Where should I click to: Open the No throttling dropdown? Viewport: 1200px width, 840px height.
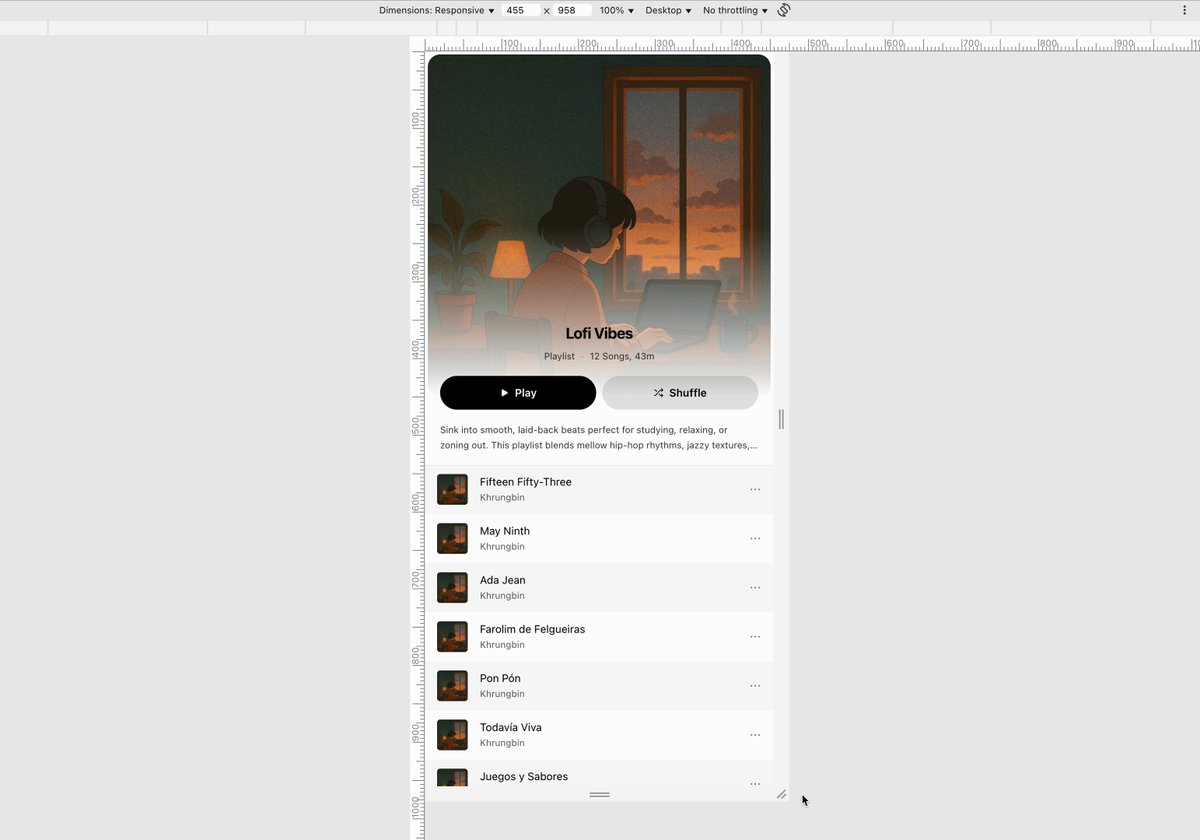point(735,10)
